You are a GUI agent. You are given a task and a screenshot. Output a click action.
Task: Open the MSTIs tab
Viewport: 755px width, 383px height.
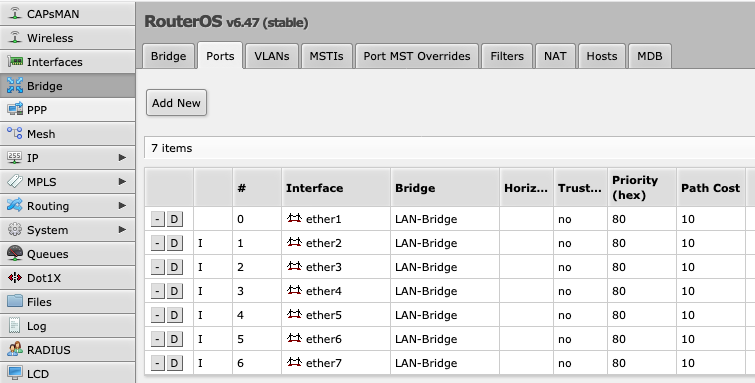[326, 56]
